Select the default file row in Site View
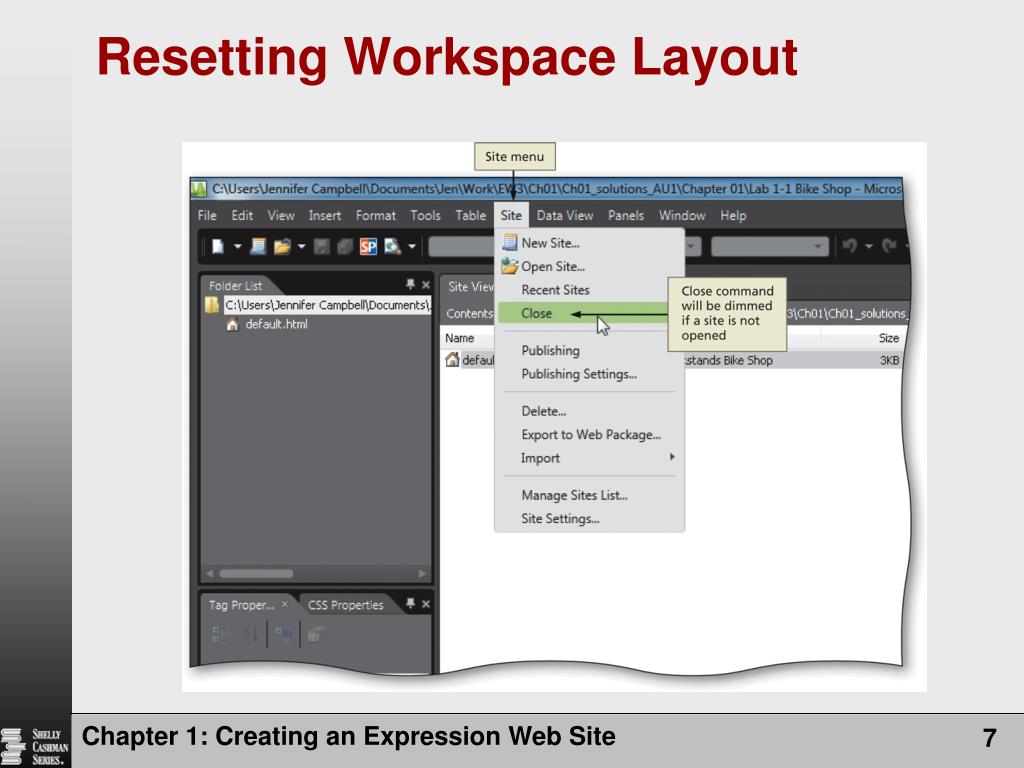The height and width of the screenshot is (768, 1024). [673, 360]
